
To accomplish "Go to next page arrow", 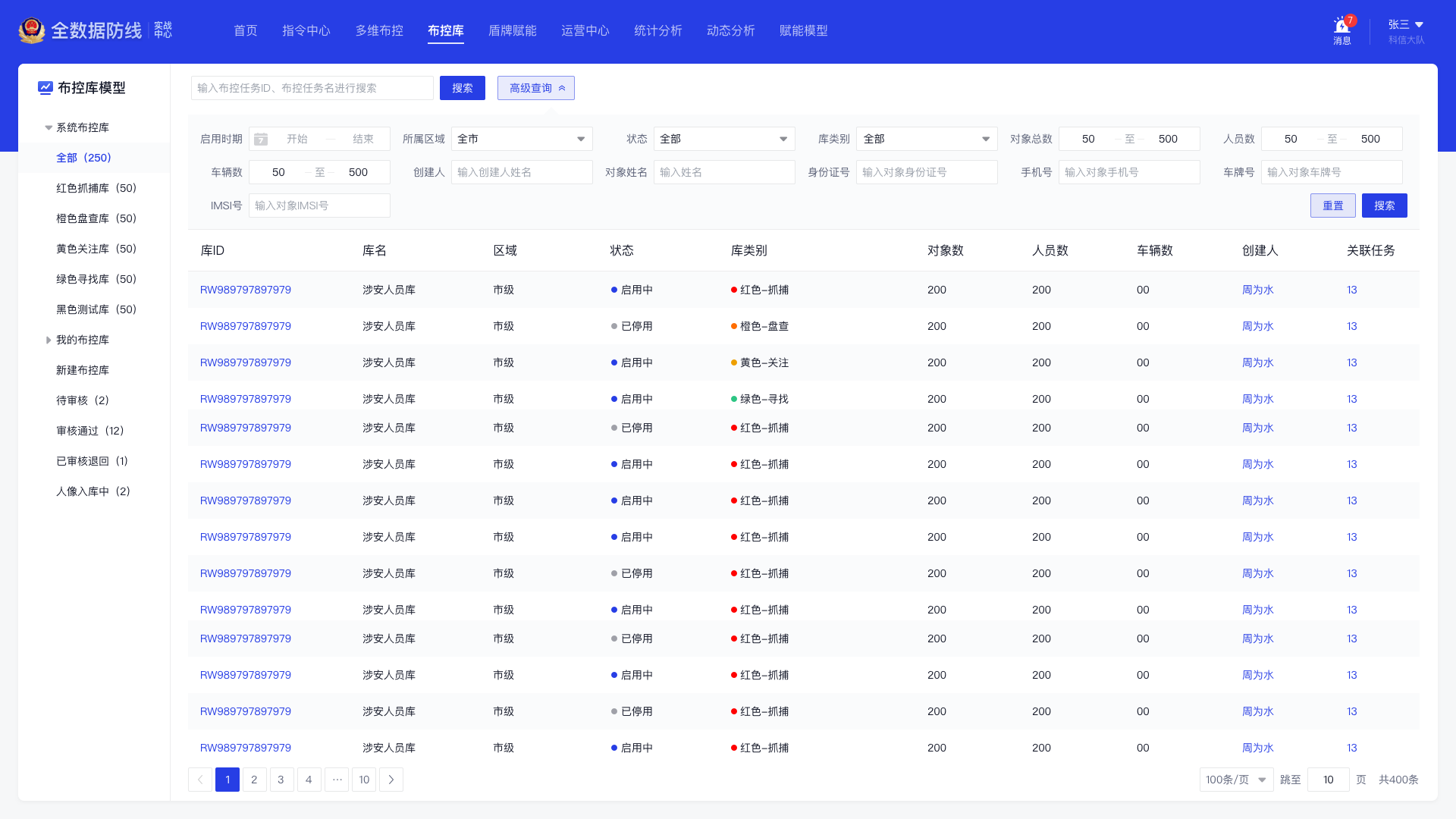I will [391, 780].
